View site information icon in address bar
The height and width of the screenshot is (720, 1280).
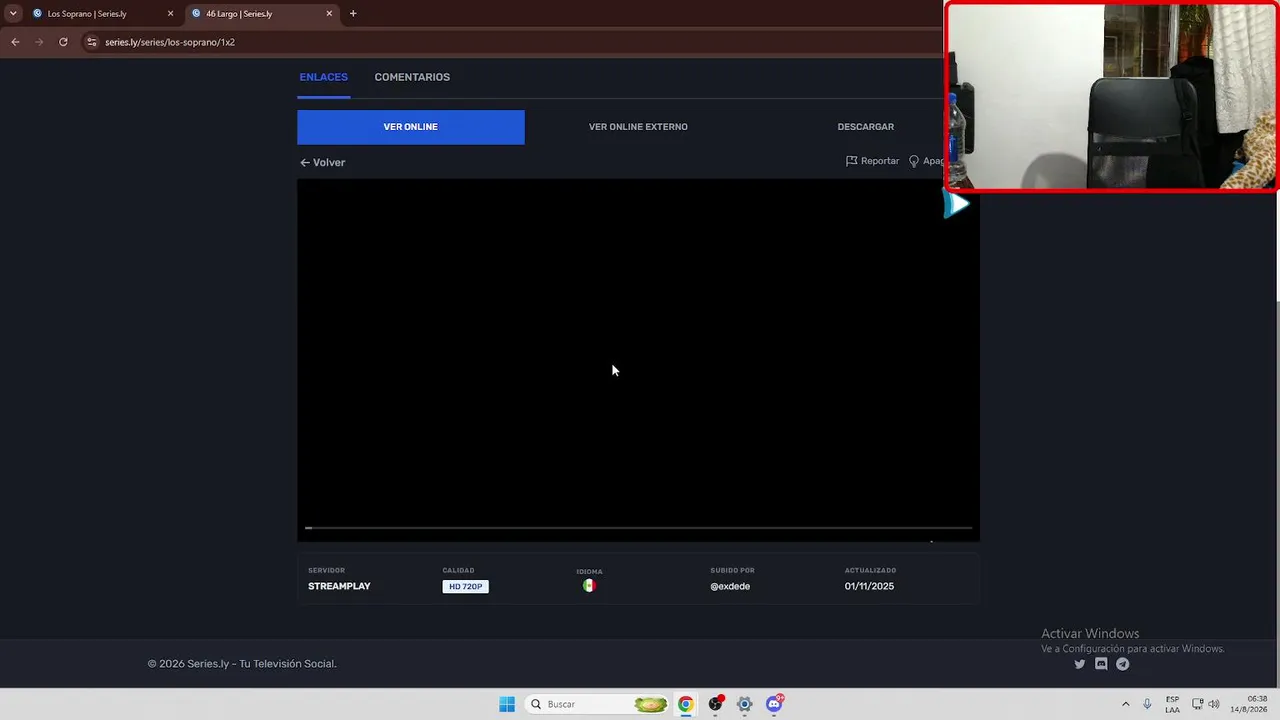pyautogui.click(x=92, y=42)
